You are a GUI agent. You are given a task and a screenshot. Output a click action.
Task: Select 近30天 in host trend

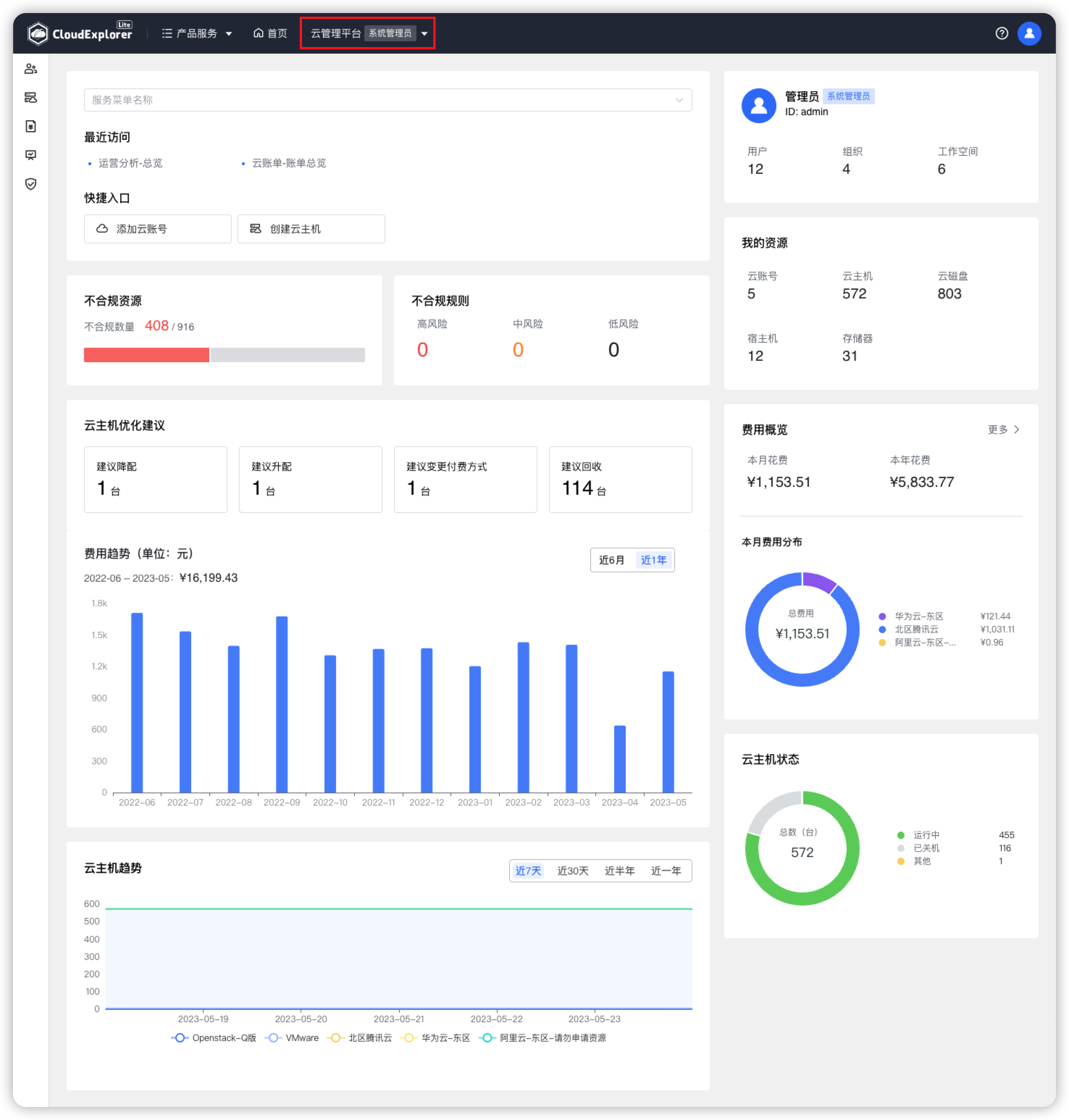(x=573, y=870)
